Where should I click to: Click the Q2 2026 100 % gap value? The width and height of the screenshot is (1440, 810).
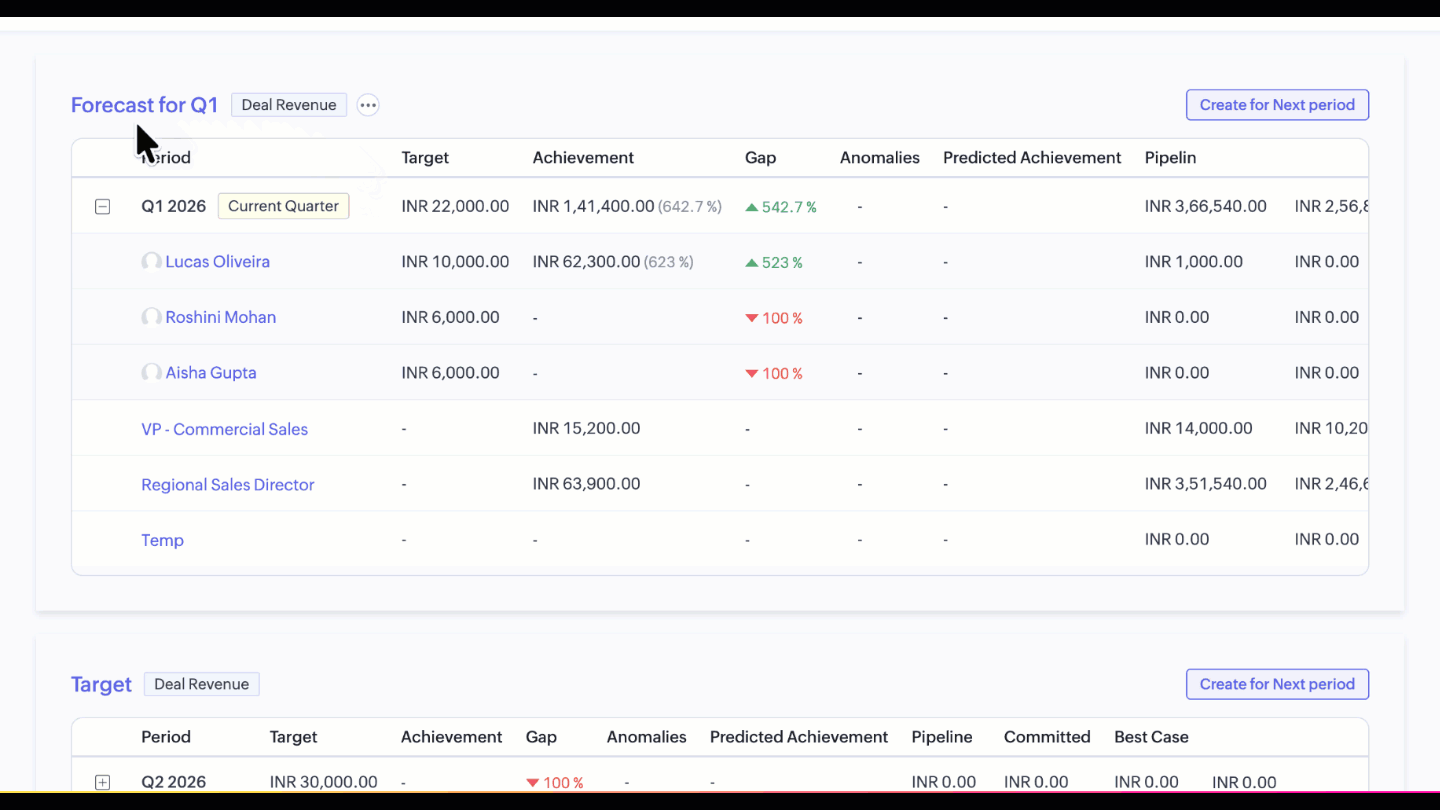(554, 783)
